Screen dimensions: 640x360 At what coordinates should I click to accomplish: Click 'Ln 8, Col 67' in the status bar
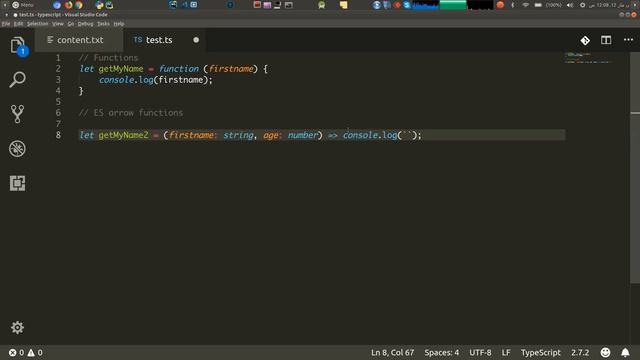(x=392, y=352)
